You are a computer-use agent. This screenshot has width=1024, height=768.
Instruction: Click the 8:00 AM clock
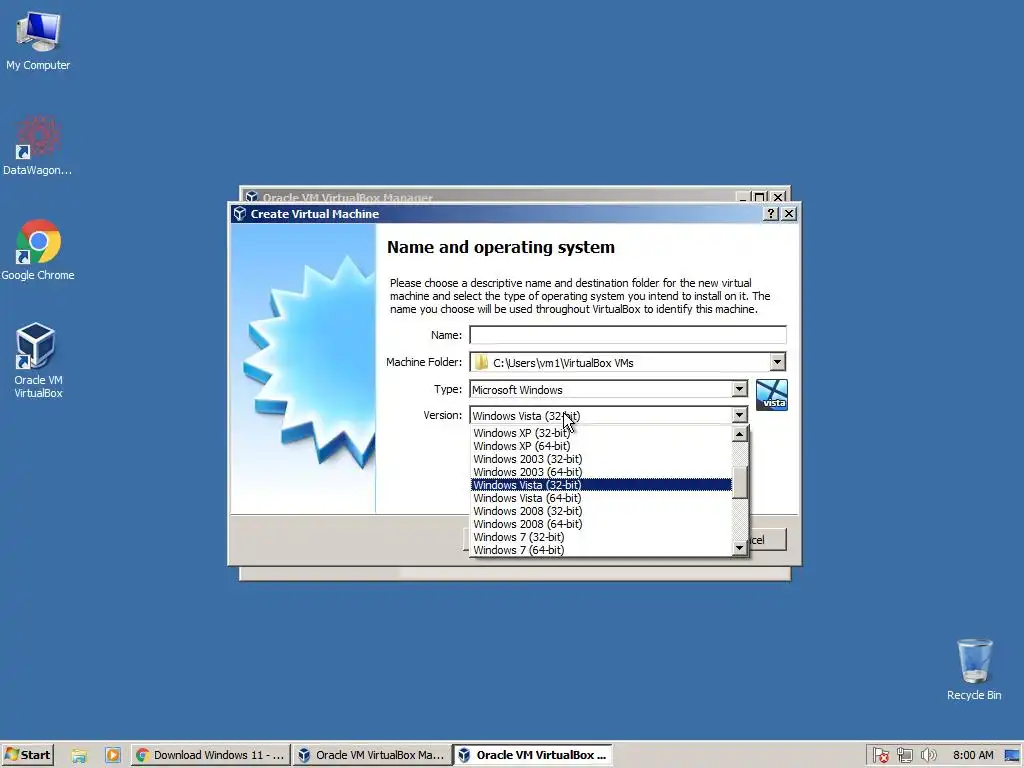pos(973,756)
